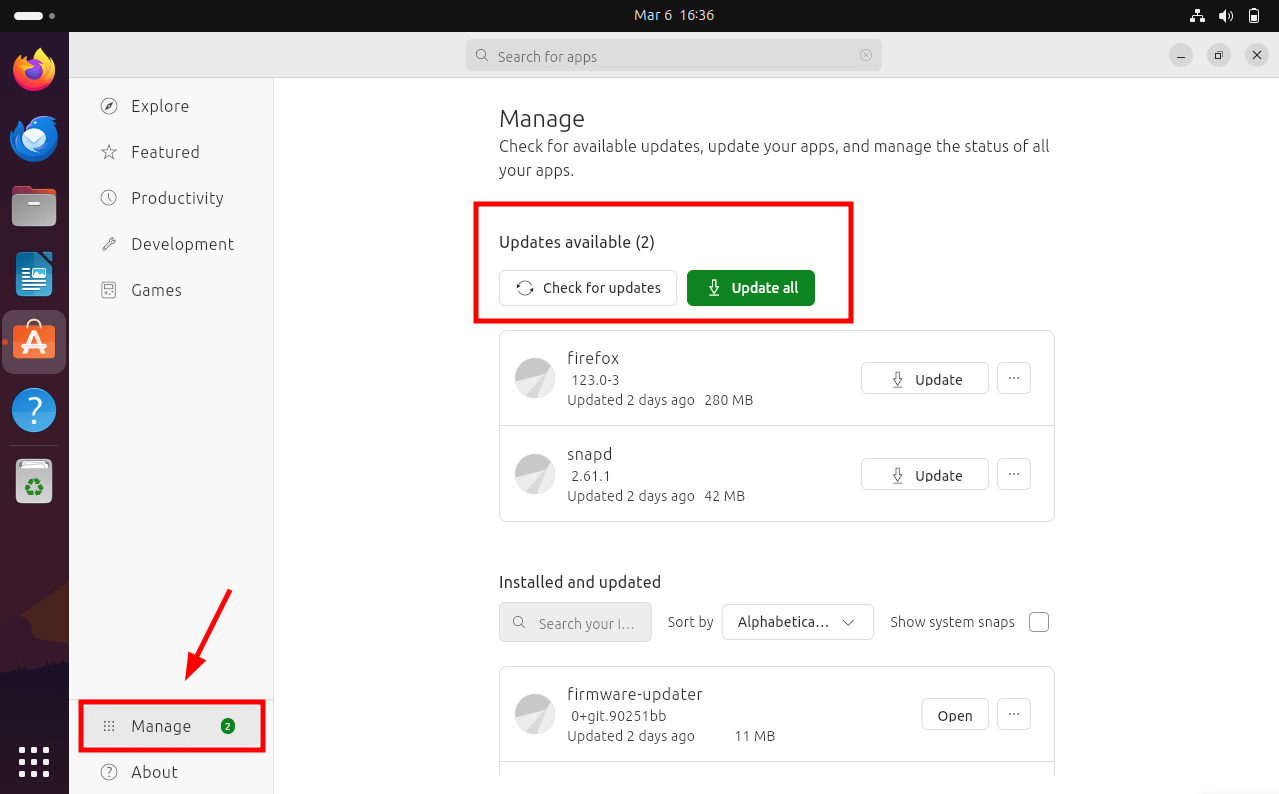The width and height of the screenshot is (1279, 794).
Task: Open more options for firmware-updater
Action: point(1014,714)
